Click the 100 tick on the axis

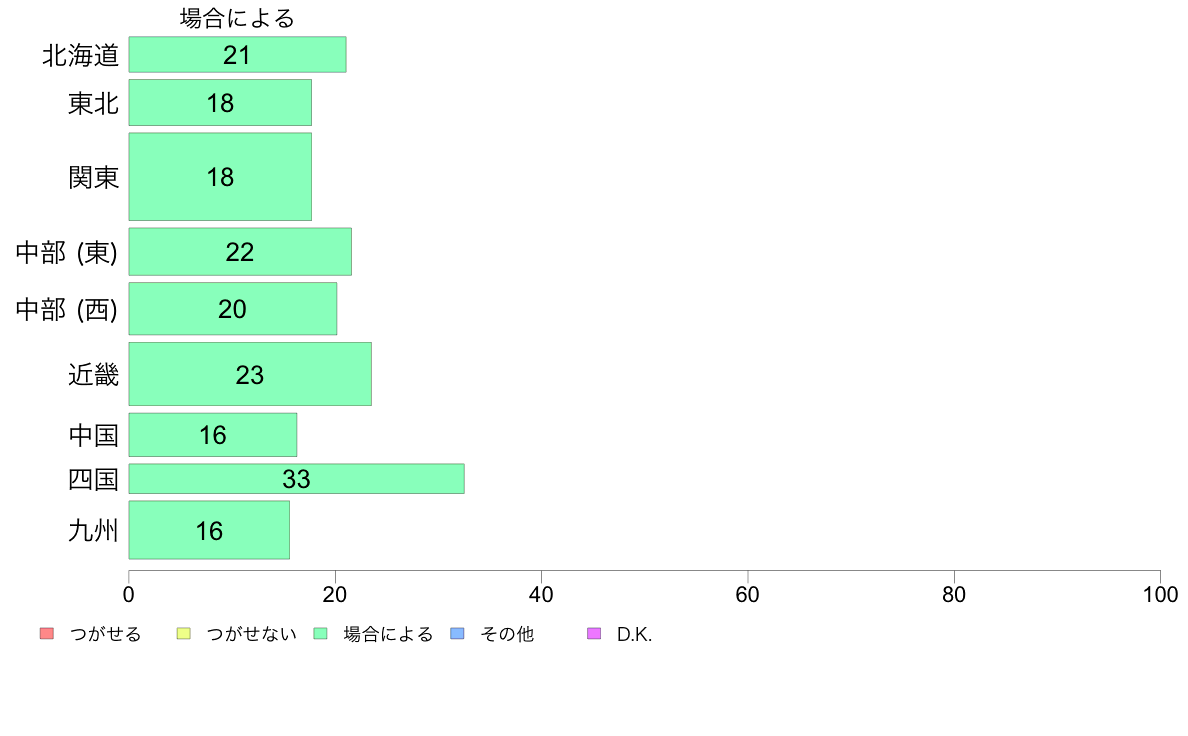[1160, 594]
